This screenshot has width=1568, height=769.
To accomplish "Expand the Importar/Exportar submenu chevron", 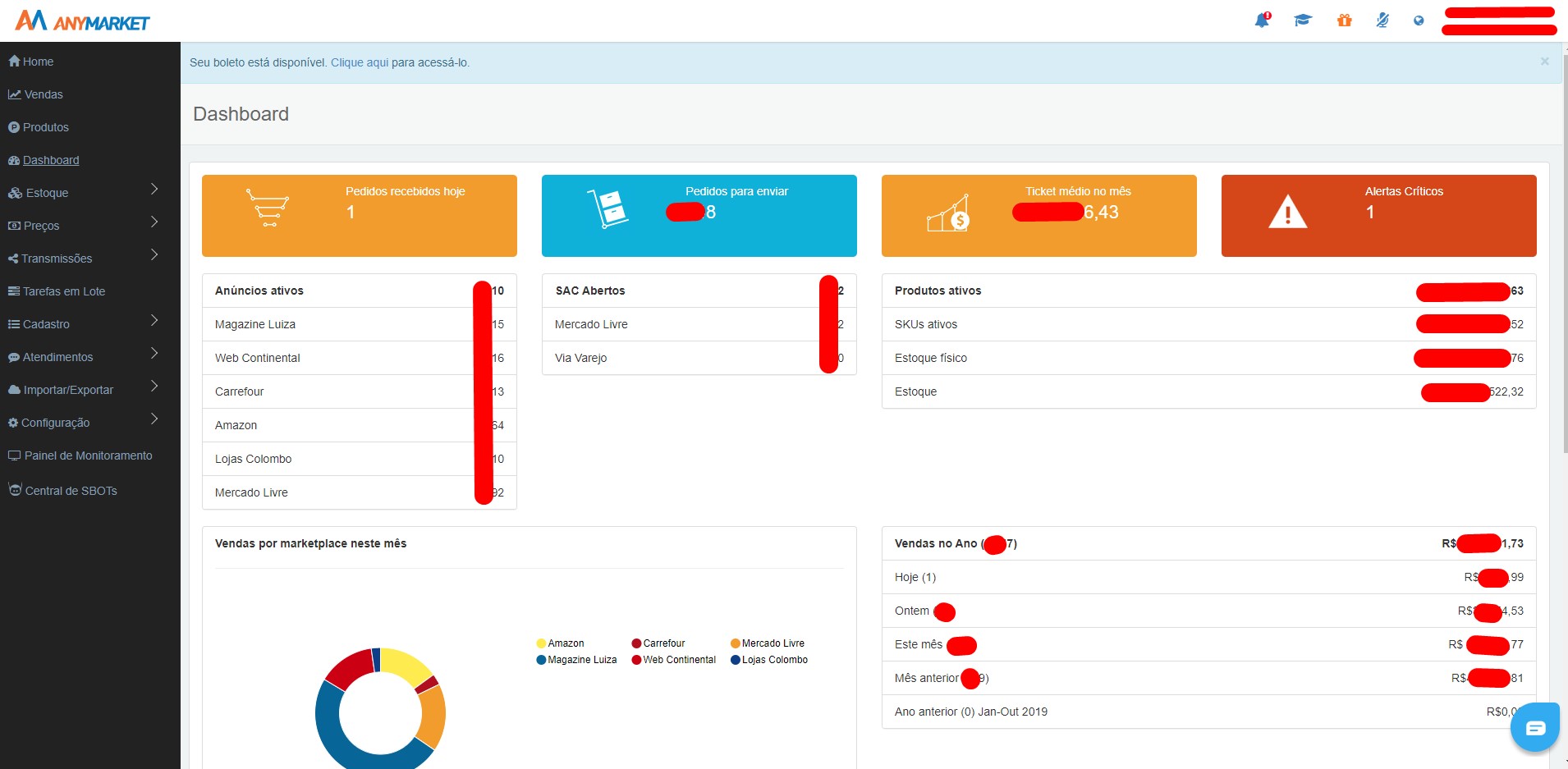I will (154, 387).
